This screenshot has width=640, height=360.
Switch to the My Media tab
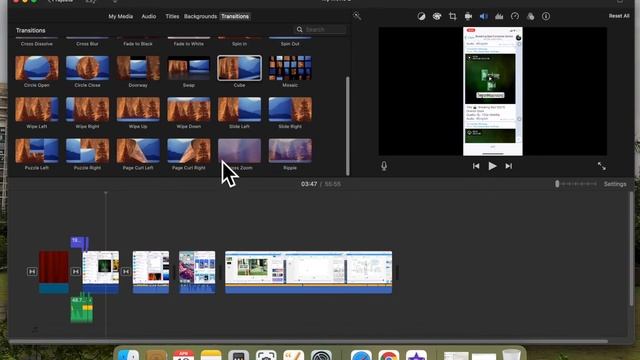(x=120, y=16)
